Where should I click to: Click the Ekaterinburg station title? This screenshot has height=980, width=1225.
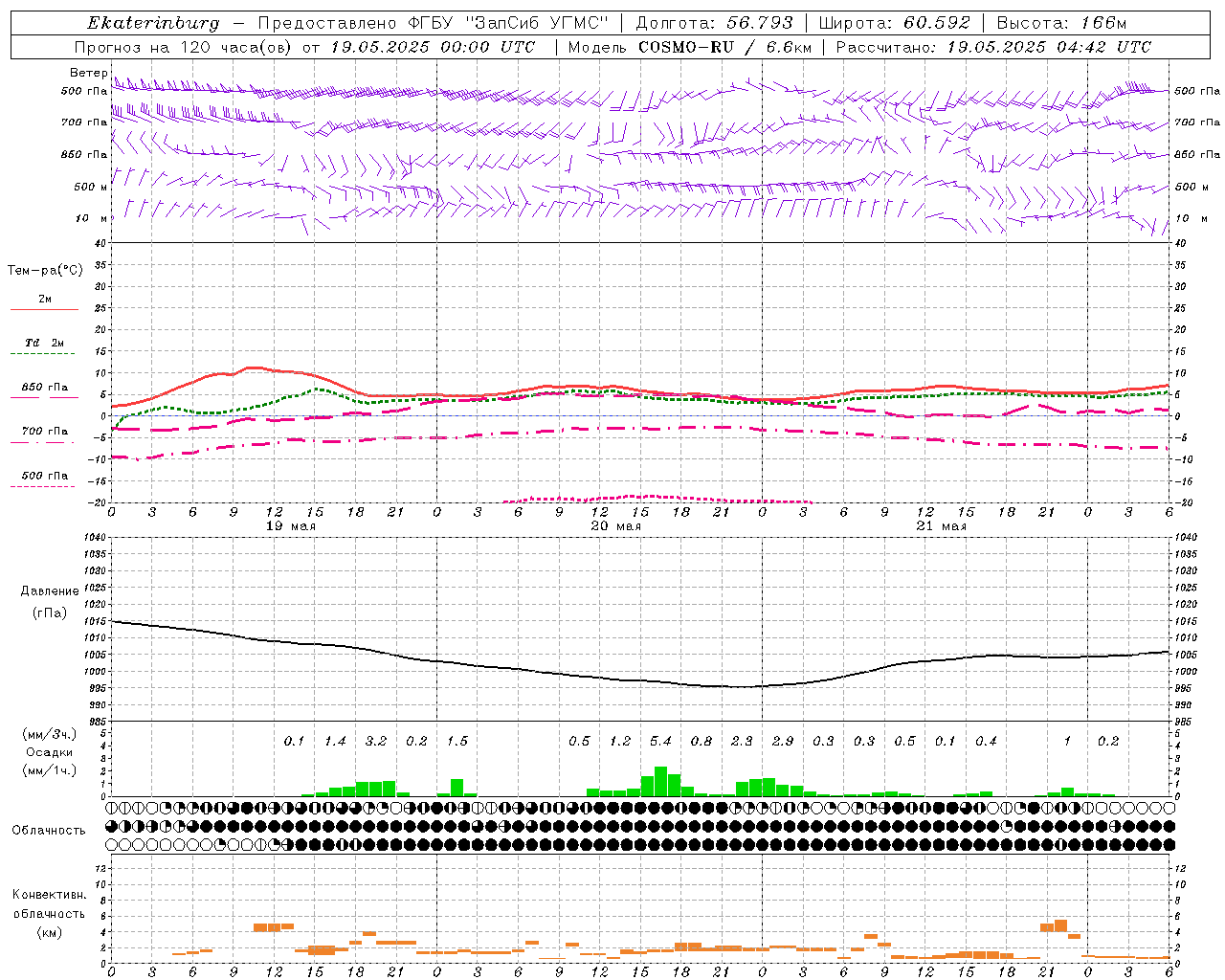tap(153, 23)
